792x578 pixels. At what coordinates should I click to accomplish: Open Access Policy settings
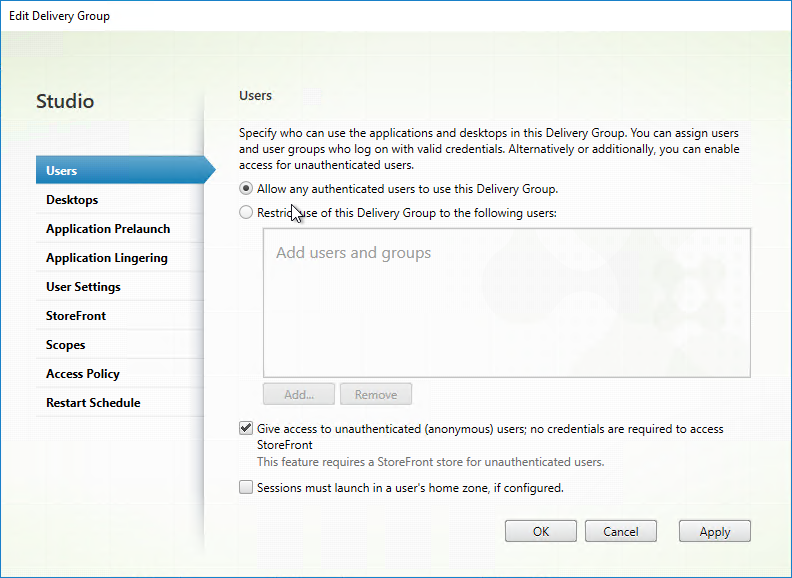[x=120, y=374]
